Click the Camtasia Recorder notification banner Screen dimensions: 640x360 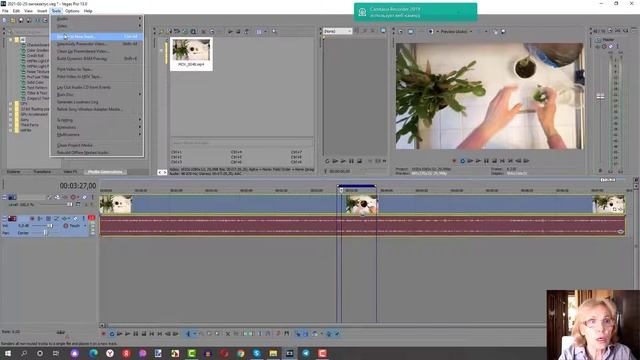tap(416, 12)
